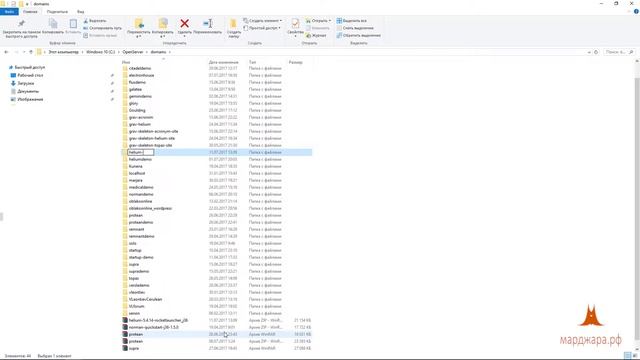
Task: Open address bar history dropdown arrow
Action: [x=589, y=52]
